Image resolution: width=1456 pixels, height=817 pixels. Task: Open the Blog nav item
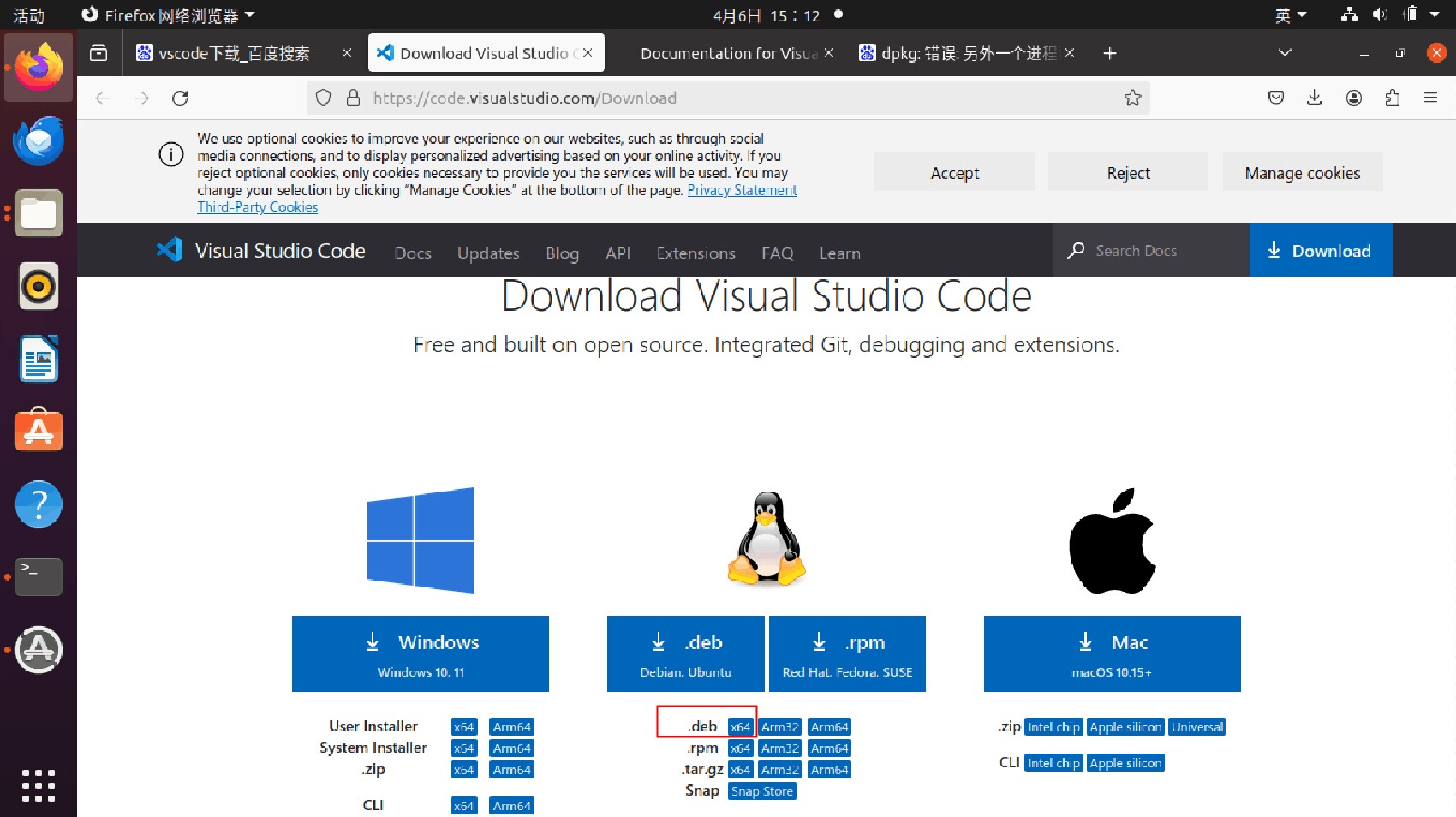pos(562,253)
